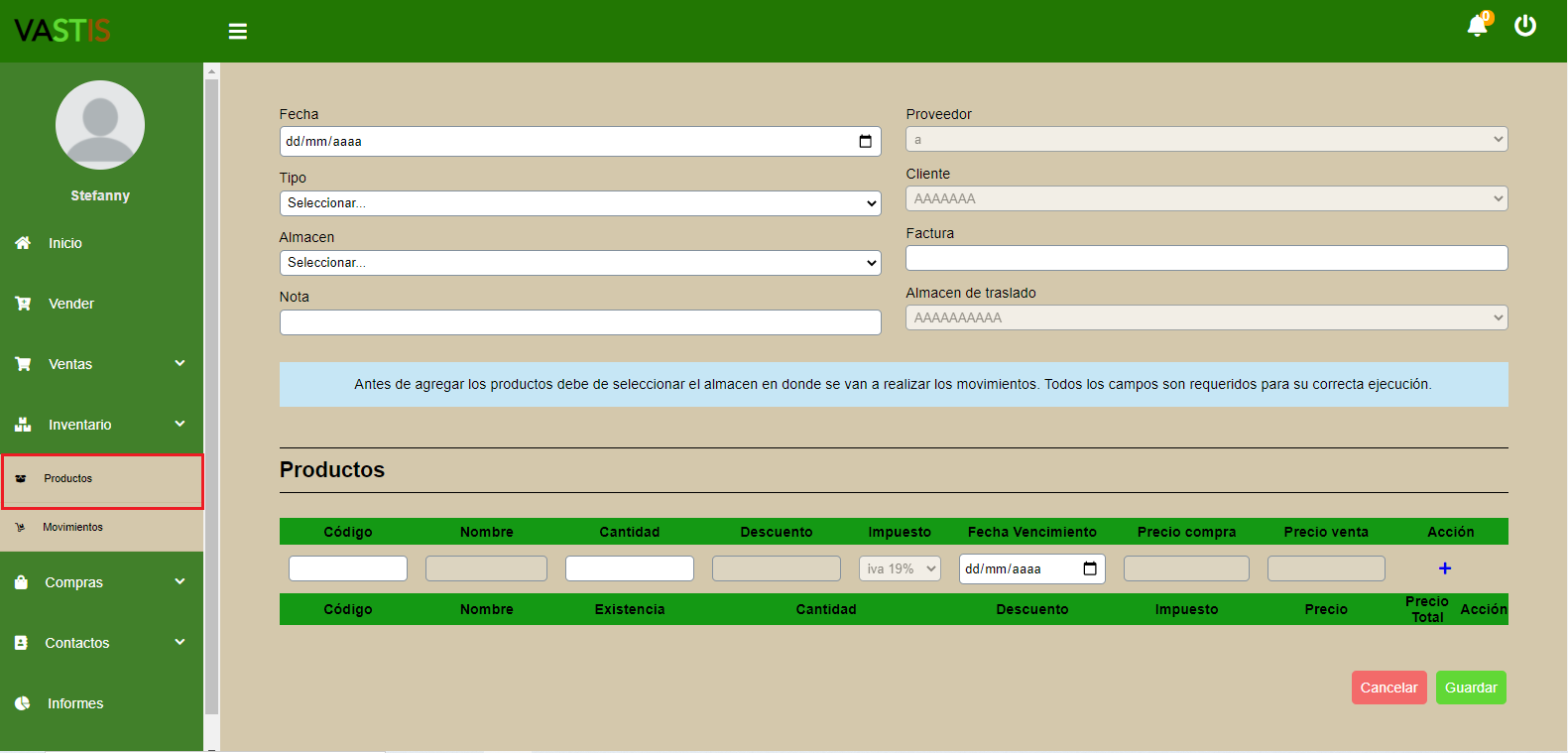This screenshot has width=1568, height=753.
Task: Click the power logout icon
Action: [x=1525, y=26]
